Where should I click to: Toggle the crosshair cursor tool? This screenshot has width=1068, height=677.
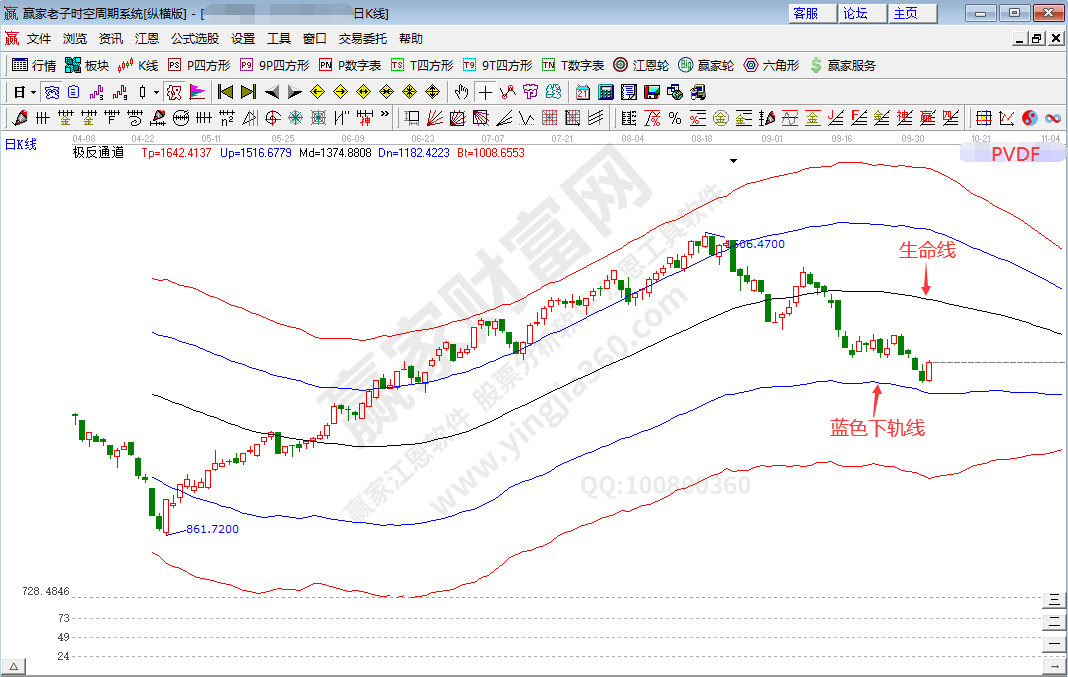[x=484, y=92]
